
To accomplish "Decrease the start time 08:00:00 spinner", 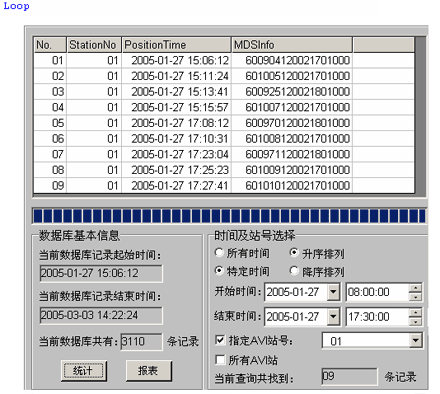I will 415,296.
